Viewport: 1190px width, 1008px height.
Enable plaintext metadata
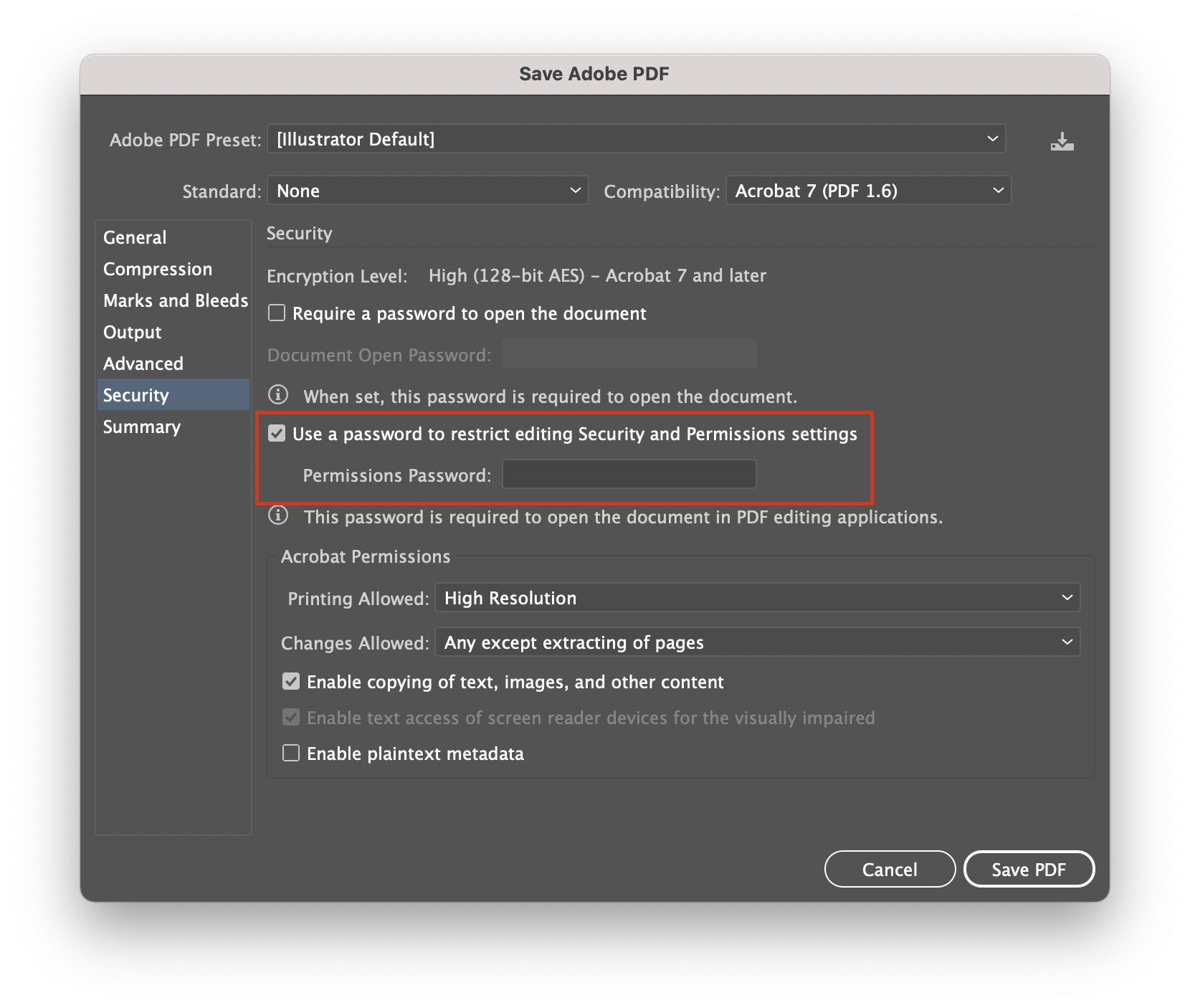(x=290, y=753)
